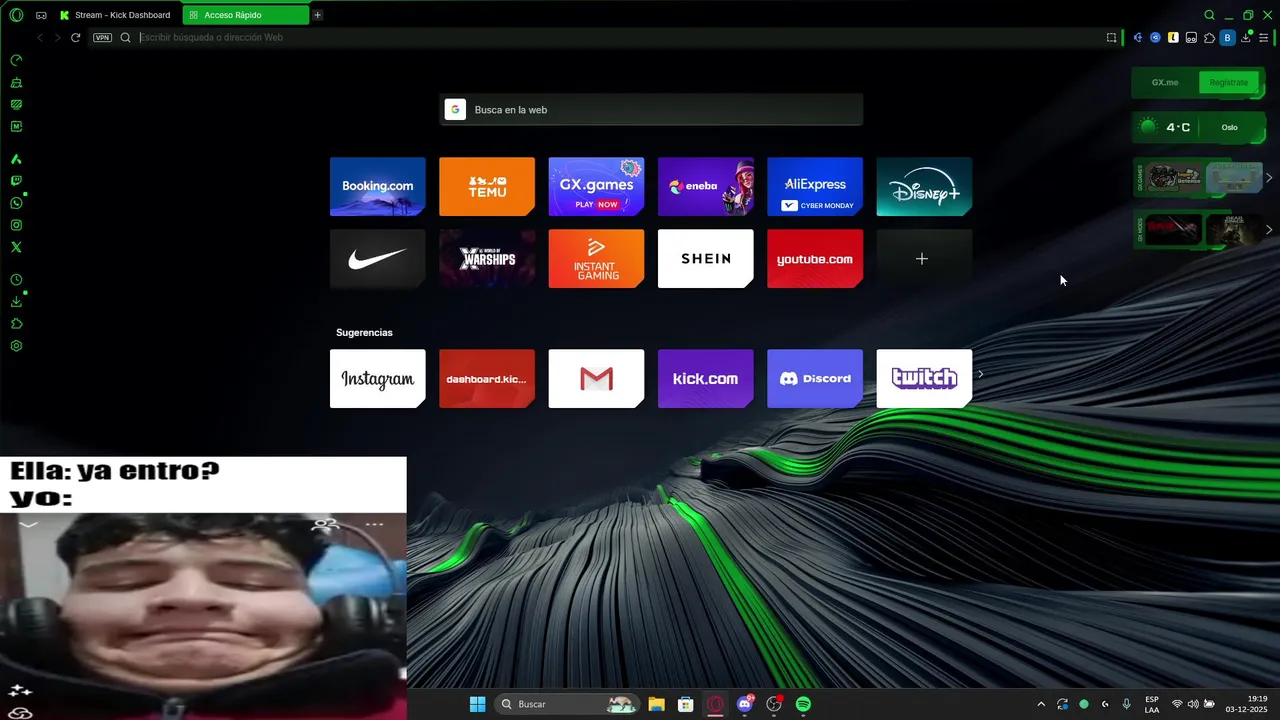The image size is (1280, 720).
Task: Select the Acceso Rápido tab
Action: point(245,15)
